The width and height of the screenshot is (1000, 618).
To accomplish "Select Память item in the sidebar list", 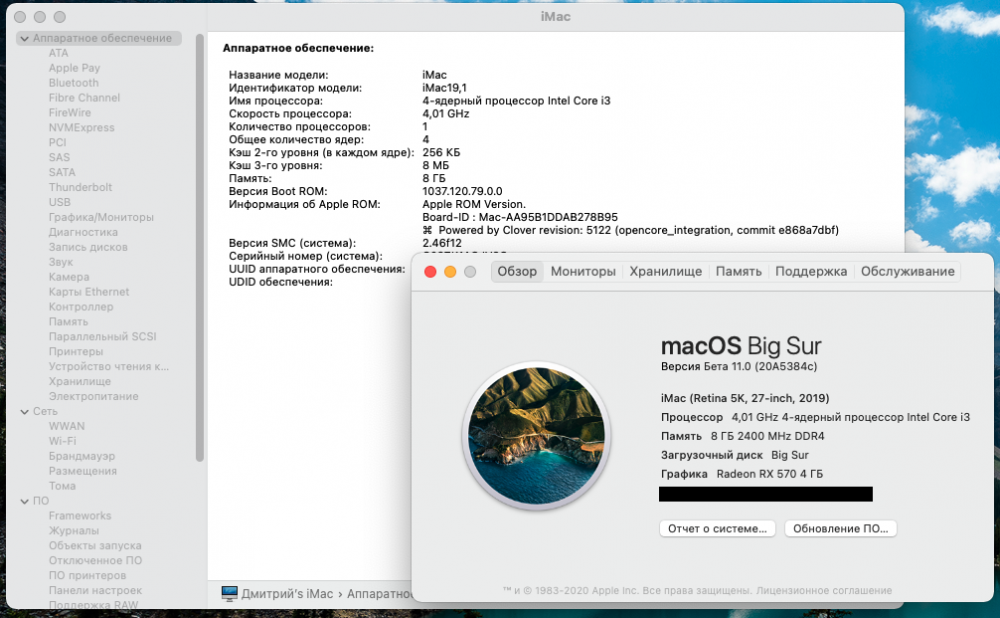I will (68, 321).
